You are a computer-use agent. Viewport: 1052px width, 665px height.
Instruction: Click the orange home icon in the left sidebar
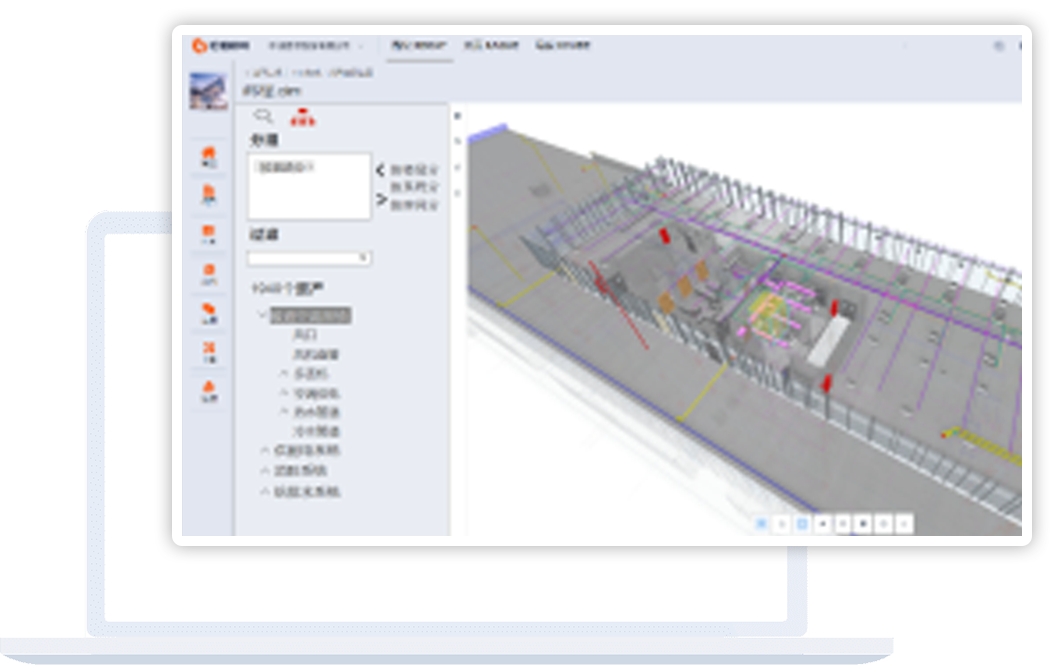pos(209,156)
